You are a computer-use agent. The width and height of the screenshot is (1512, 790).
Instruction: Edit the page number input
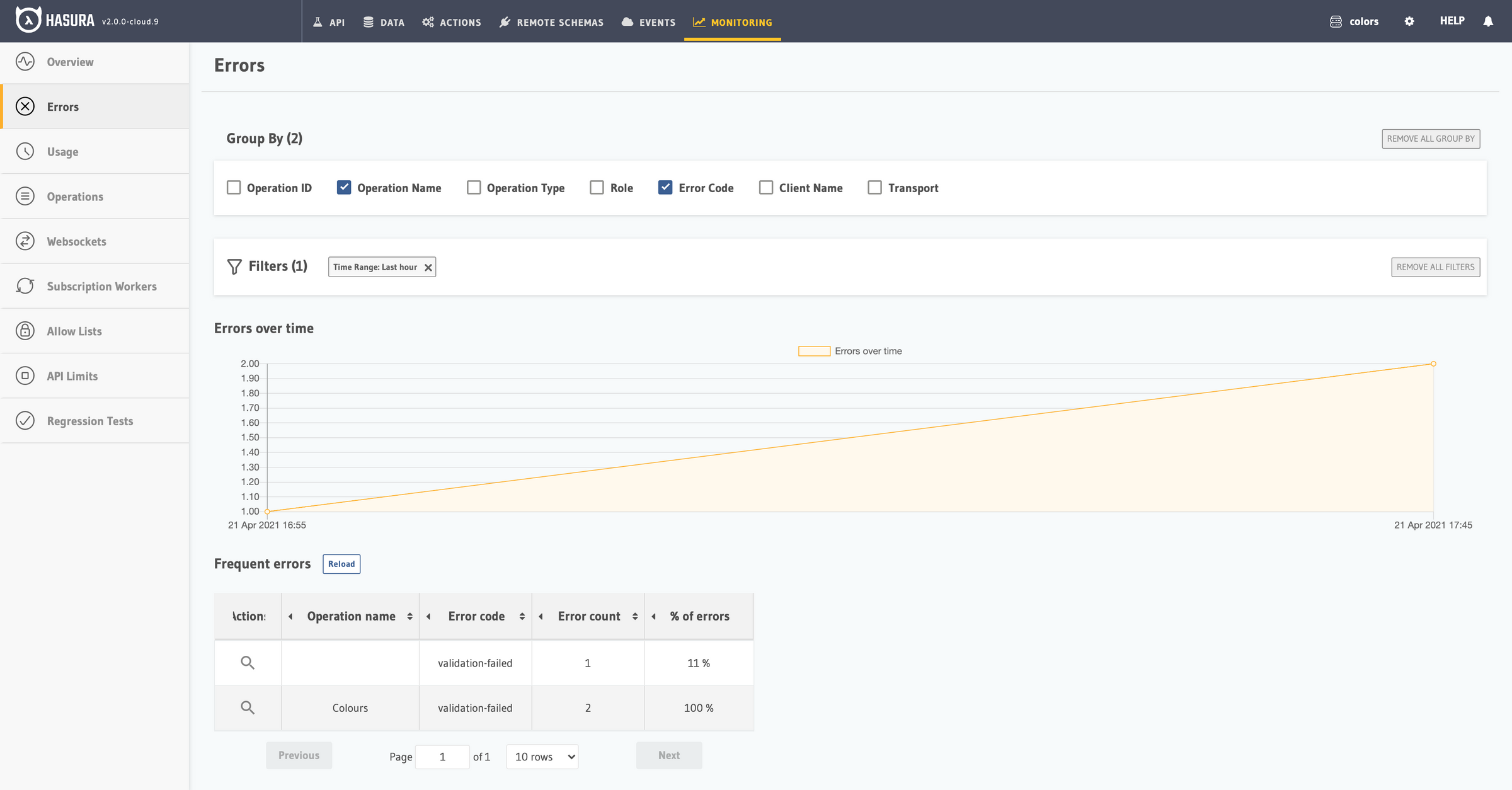pyautogui.click(x=442, y=757)
